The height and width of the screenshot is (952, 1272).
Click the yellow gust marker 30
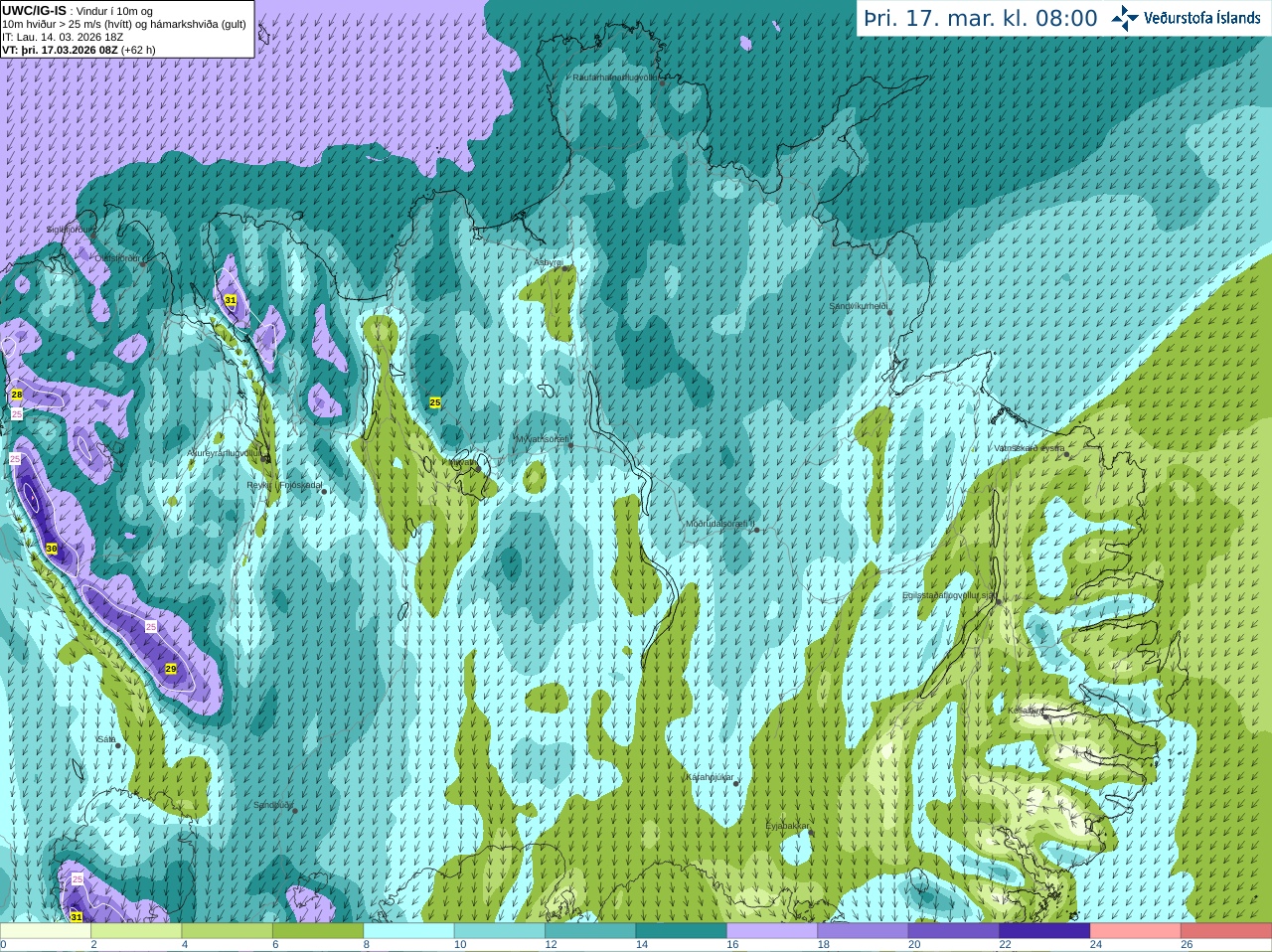pyautogui.click(x=52, y=548)
